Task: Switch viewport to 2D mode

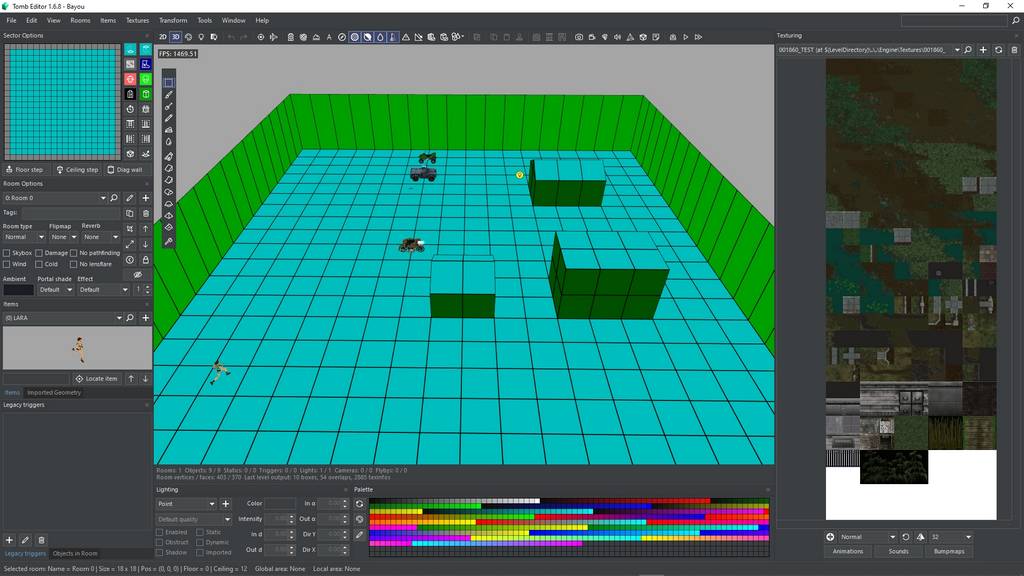Action: click(163, 37)
